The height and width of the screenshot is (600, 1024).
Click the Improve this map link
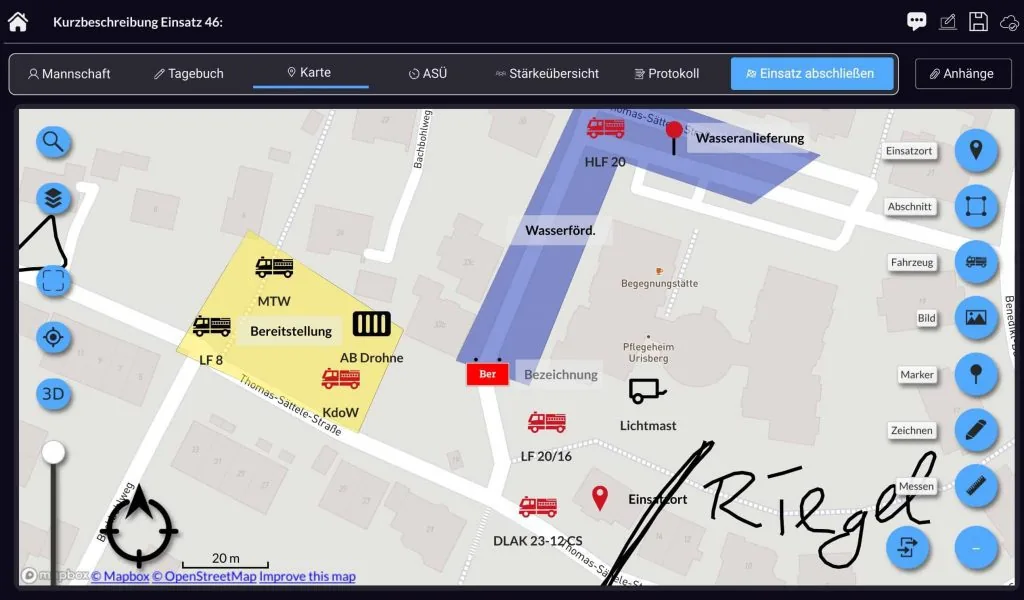308,576
